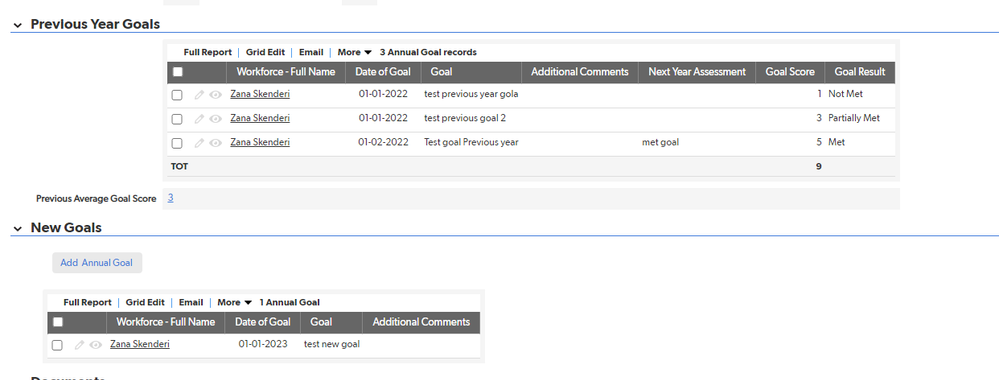This screenshot has width=999, height=380.
Task: Open Previous Average Goal Score value 3
Action: click(x=171, y=198)
